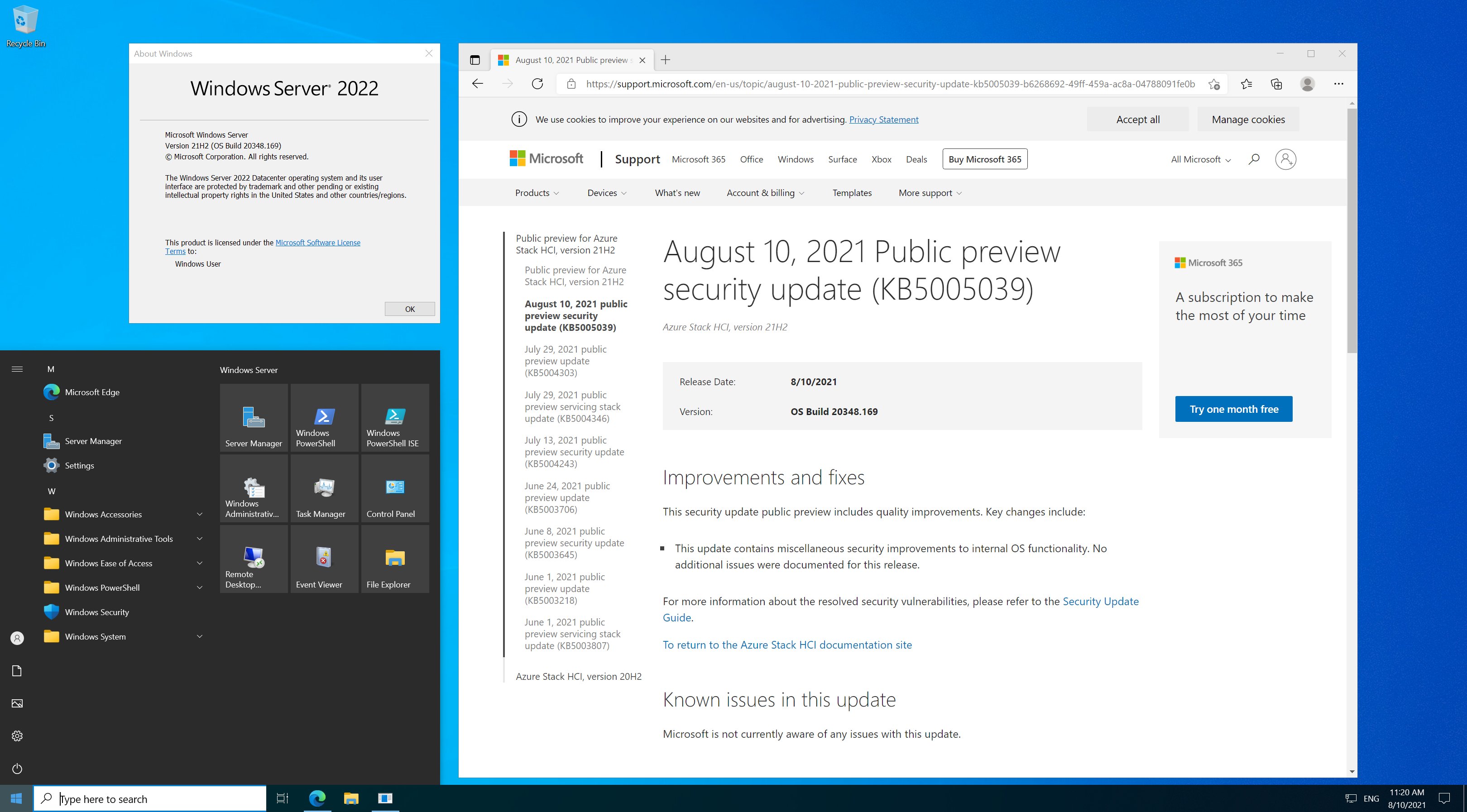Select Windows in the Support navigation bar

tap(795, 159)
